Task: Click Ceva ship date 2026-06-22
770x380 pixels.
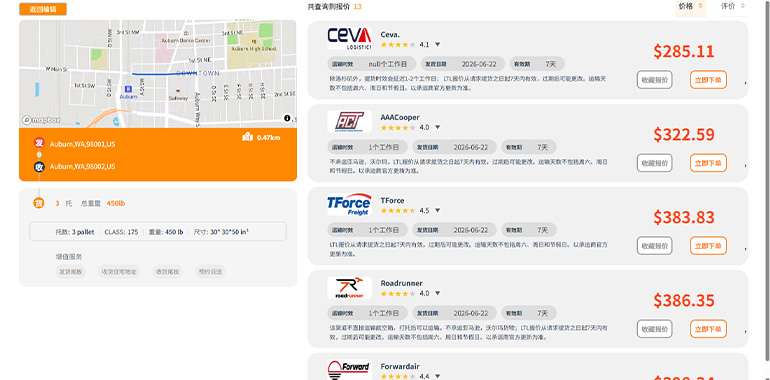Action: coord(479,64)
